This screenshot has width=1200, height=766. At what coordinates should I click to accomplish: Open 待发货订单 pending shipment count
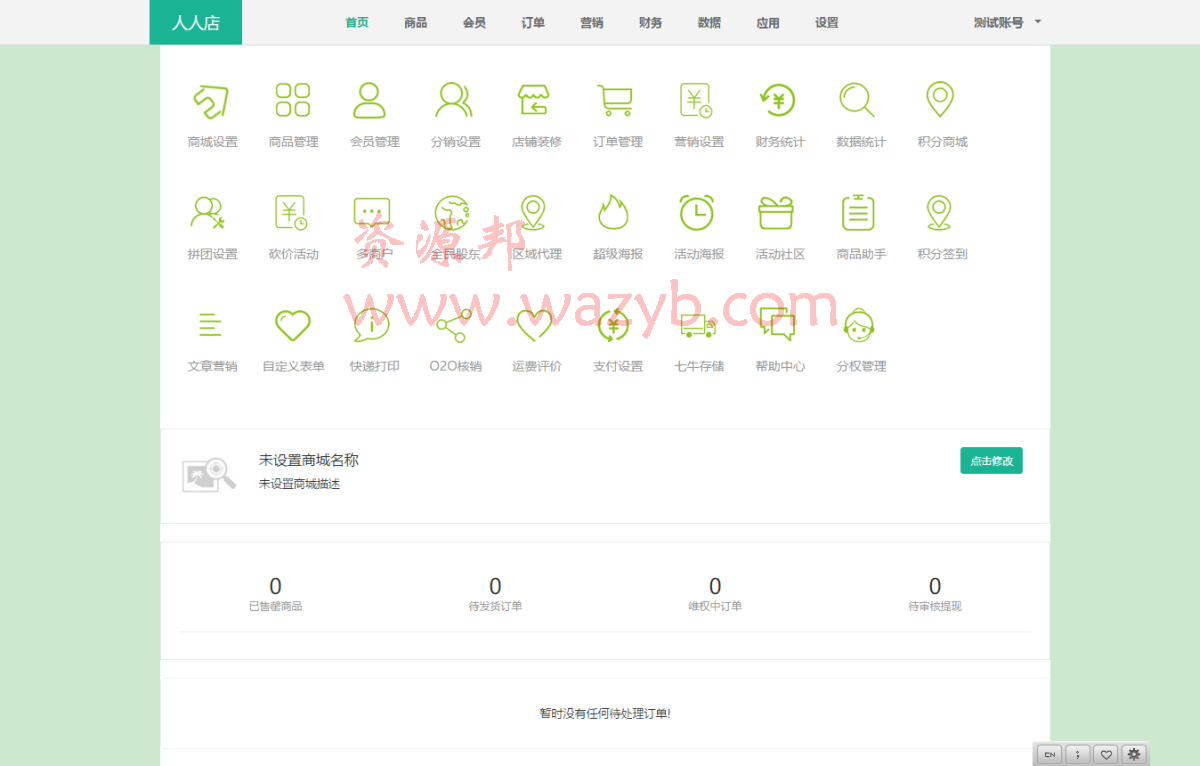pos(495,594)
